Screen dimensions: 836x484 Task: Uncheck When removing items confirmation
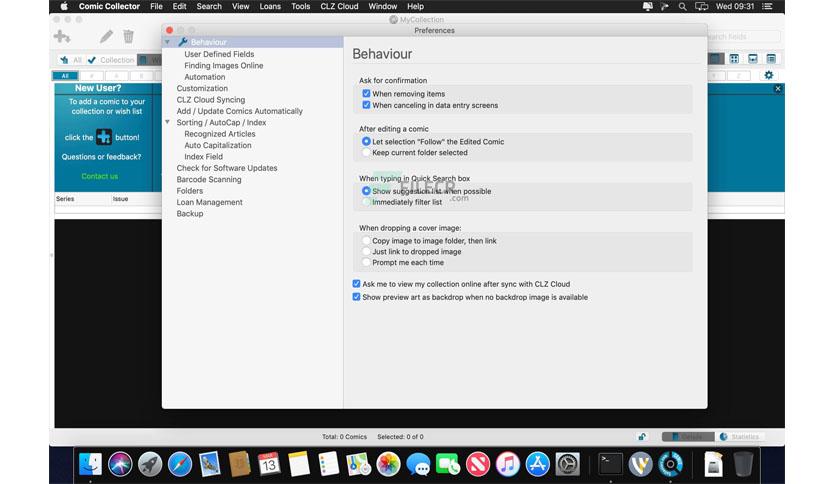point(366,93)
